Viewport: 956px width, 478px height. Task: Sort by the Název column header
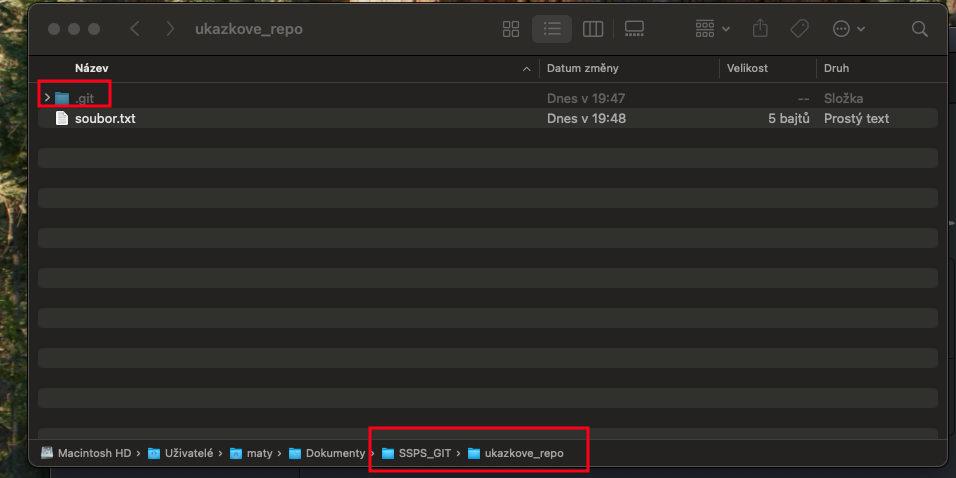tap(91, 68)
